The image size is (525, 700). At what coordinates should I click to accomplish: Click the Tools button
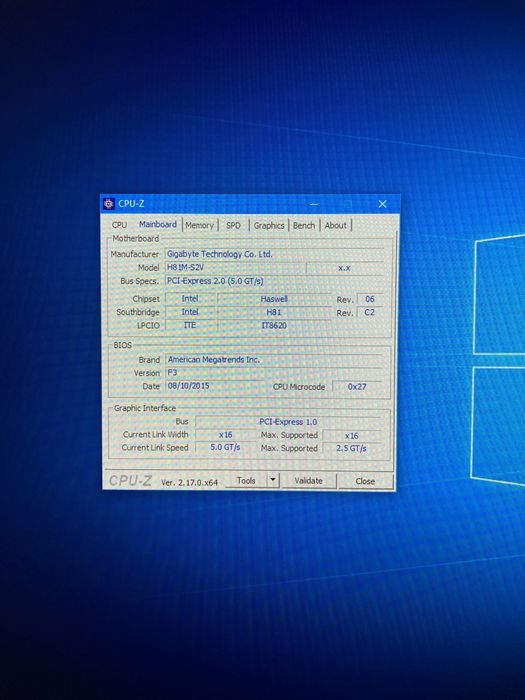tap(246, 481)
